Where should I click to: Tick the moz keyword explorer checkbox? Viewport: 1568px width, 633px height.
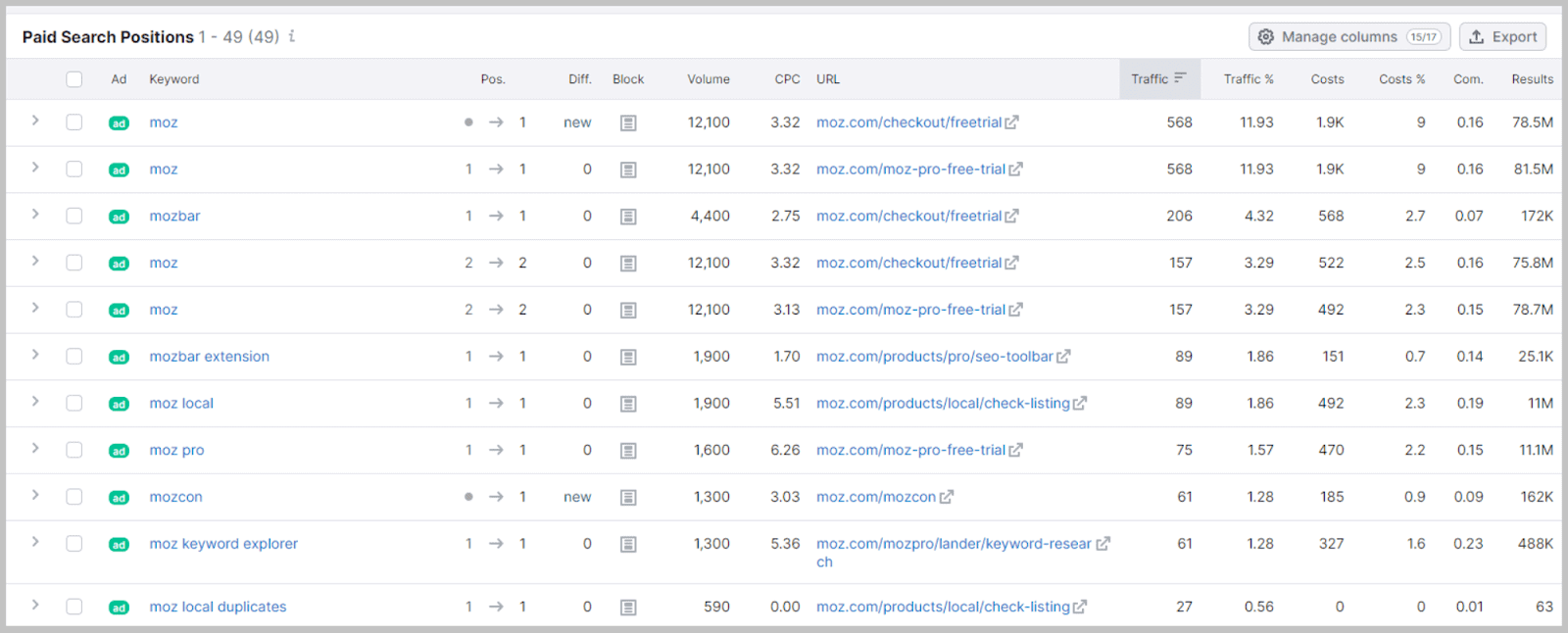coord(74,544)
